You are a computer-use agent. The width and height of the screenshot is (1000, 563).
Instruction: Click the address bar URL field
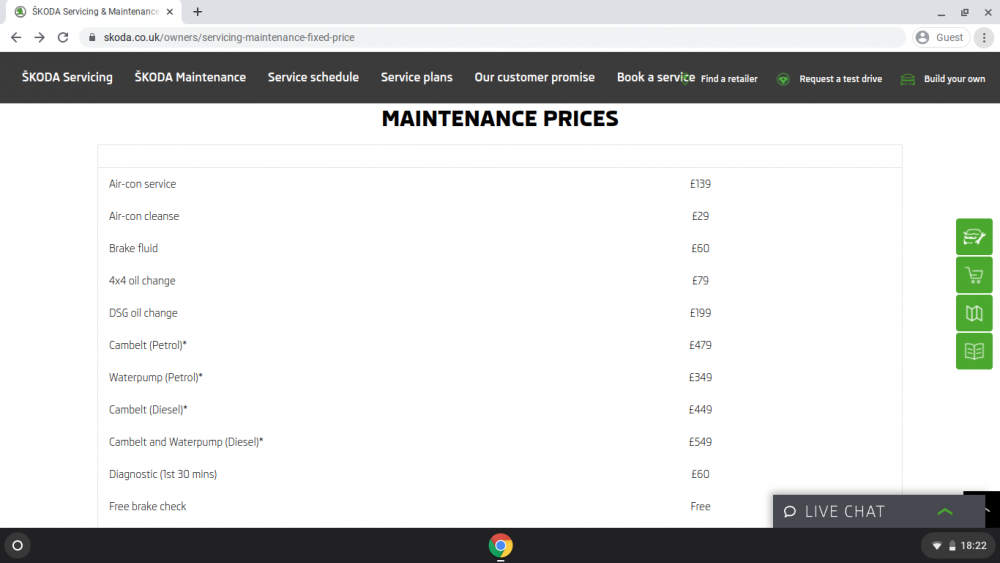pos(491,38)
